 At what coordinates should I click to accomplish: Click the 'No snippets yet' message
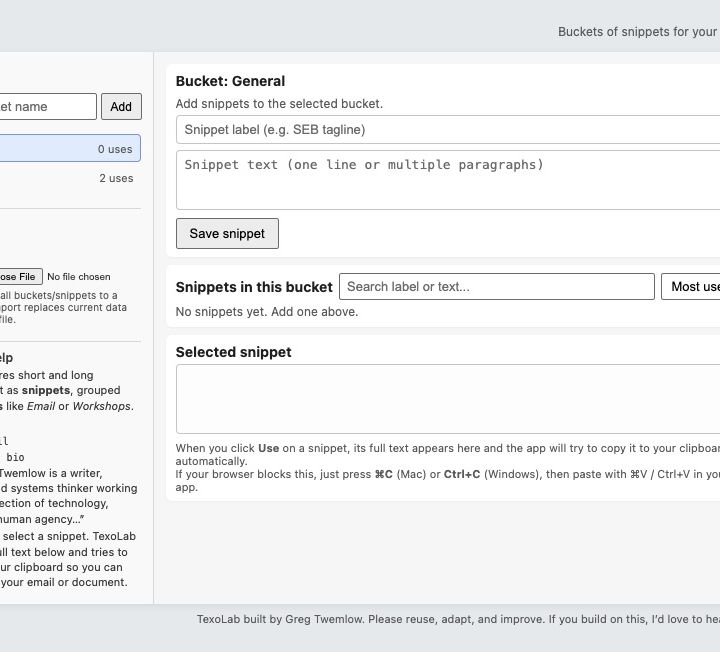(x=267, y=312)
